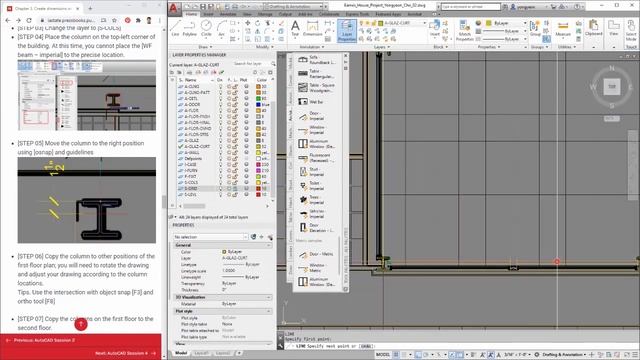The height and width of the screenshot is (360, 640).
Task: Toggle On bulb for Defpoints layer
Action: point(220,158)
